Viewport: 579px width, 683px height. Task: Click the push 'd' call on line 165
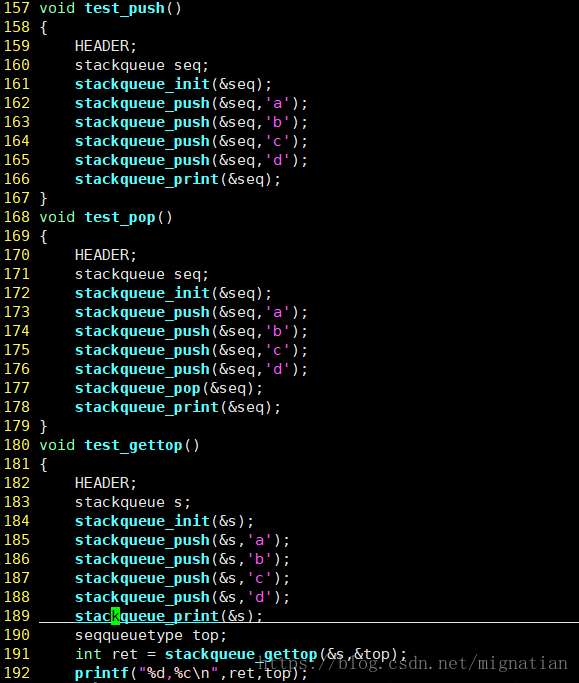click(191, 160)
